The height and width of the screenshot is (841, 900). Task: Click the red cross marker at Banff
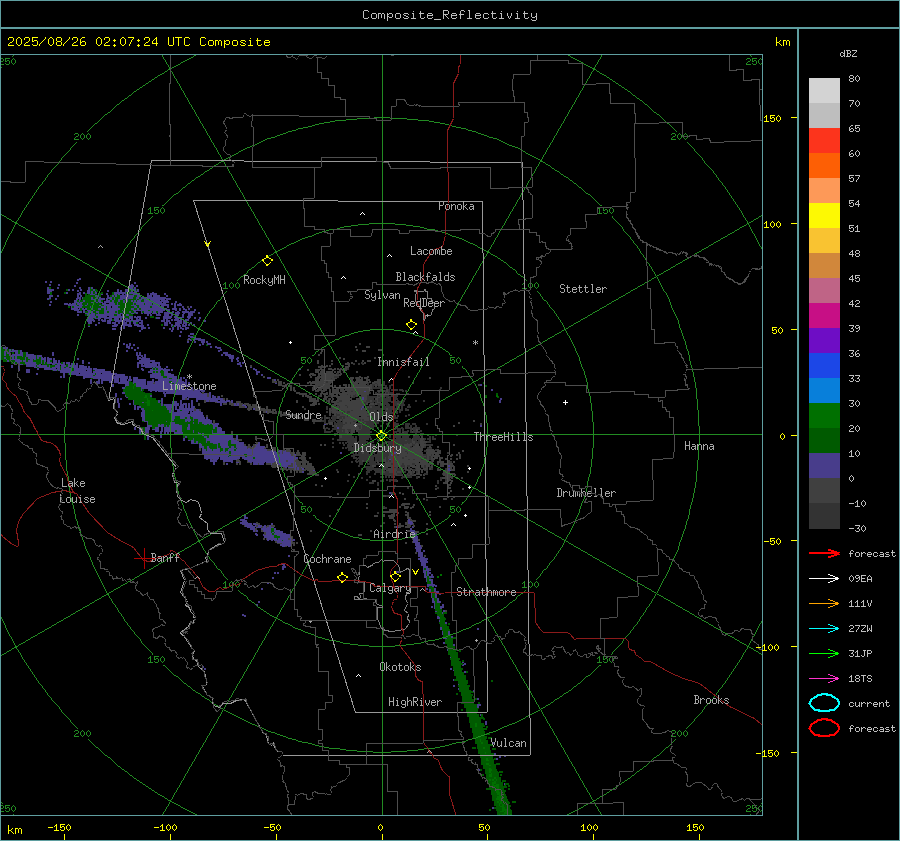click(x=142, y=558)
